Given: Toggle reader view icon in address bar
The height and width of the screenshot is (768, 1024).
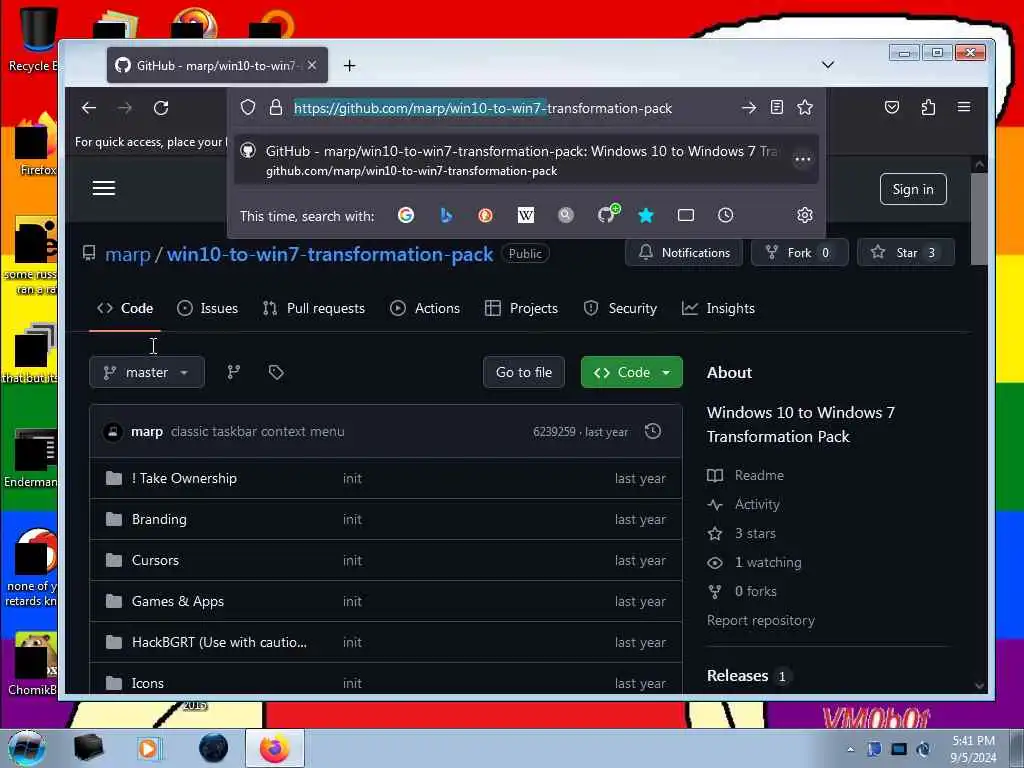Looking at the screenshot, I should (x=776, y=107).
